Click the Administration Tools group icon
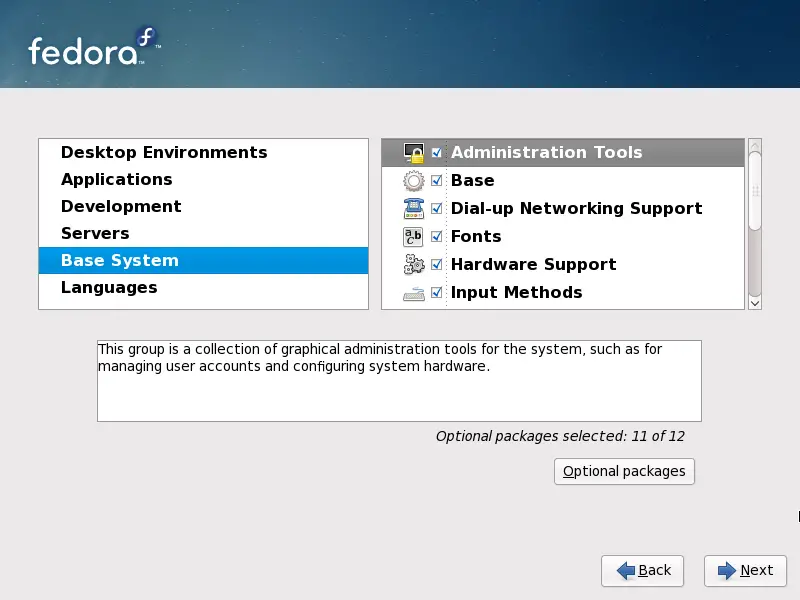Viewport: 800px width, 600px height. pos(413,153)
